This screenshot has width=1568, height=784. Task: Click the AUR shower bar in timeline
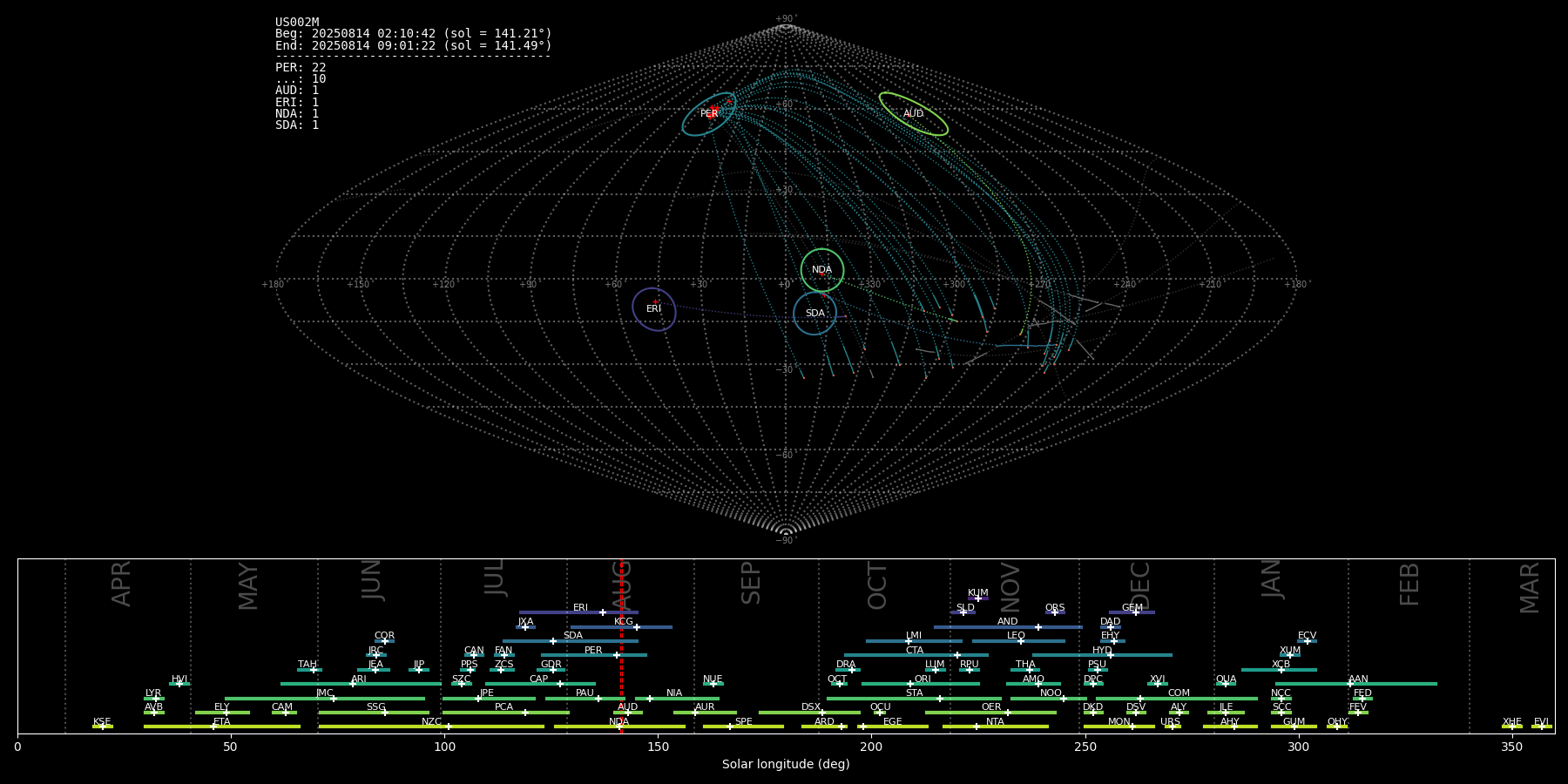coord(705,713)
